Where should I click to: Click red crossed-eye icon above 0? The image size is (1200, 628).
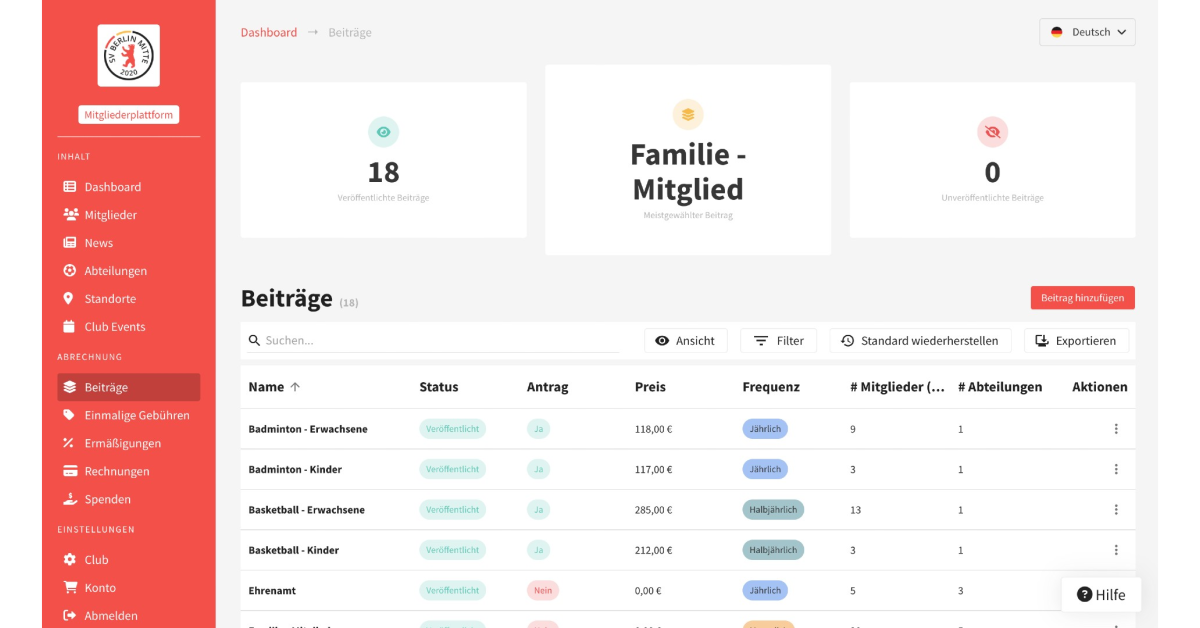pos(992,132)
